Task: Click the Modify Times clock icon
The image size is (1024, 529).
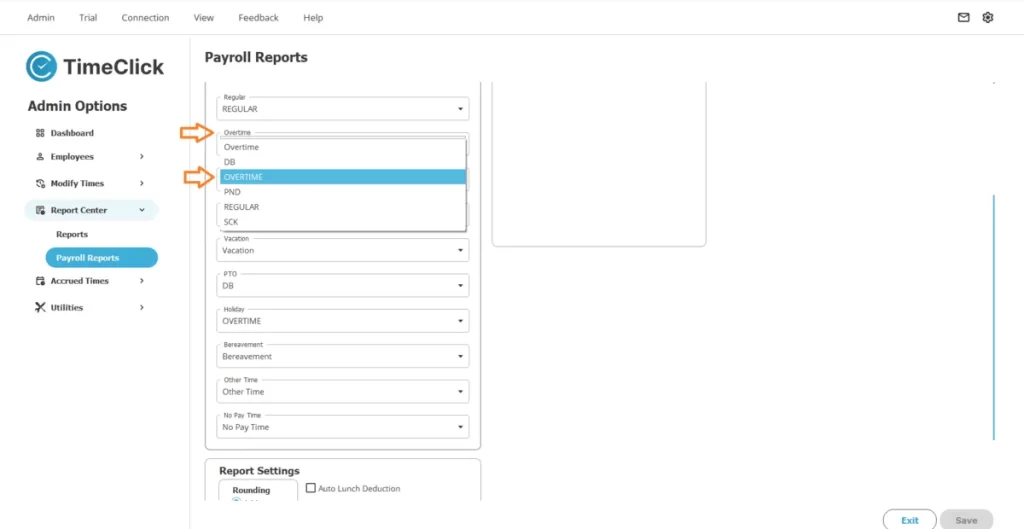Action: 40,184
